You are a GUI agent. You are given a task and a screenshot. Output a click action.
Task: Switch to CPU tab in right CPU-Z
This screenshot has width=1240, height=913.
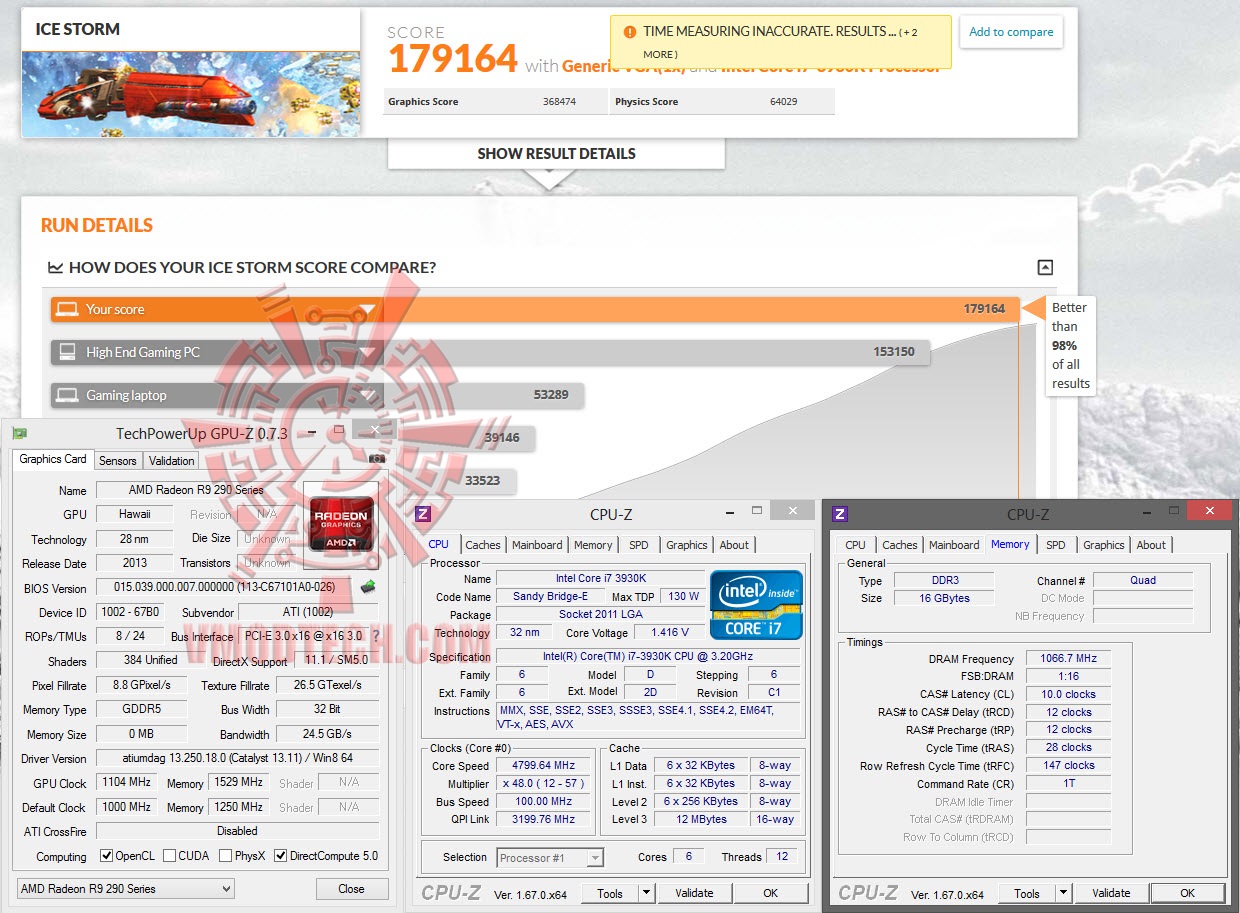tap(856, 545)
